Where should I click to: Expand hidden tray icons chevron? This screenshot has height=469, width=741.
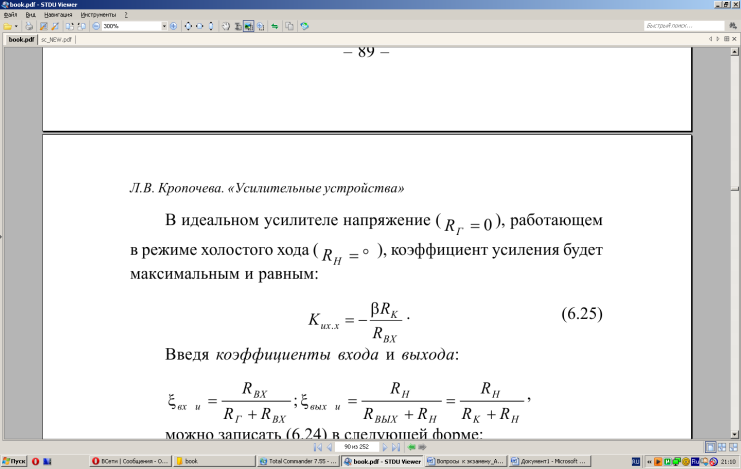tap(649, 461)
